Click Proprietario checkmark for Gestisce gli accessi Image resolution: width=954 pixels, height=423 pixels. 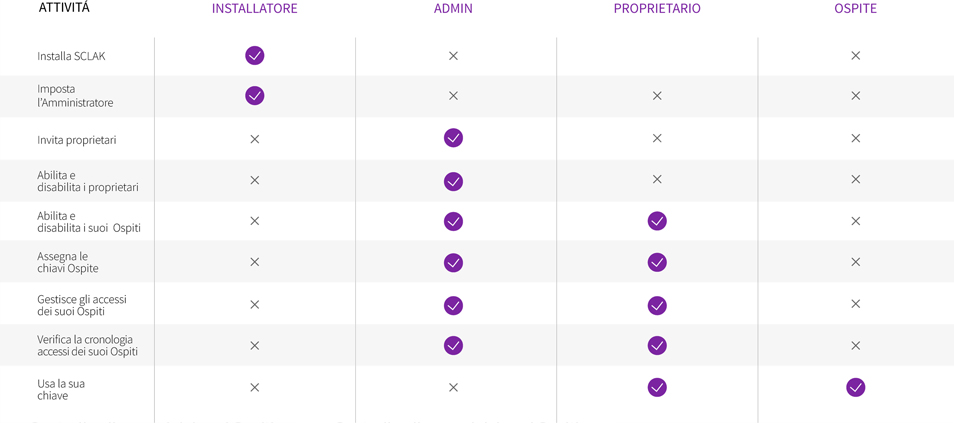click(657, 305)
